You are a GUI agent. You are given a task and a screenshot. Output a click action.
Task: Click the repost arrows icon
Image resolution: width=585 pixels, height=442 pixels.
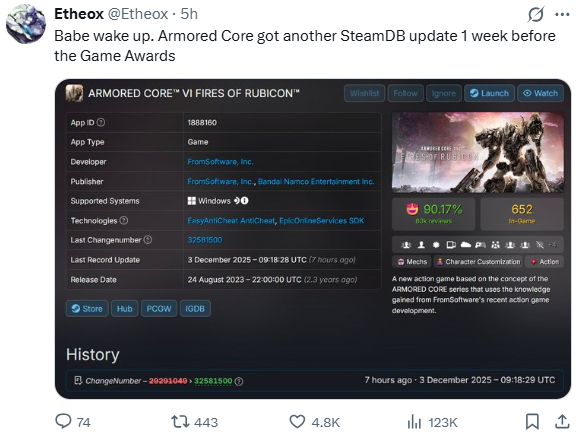[179, 422]
